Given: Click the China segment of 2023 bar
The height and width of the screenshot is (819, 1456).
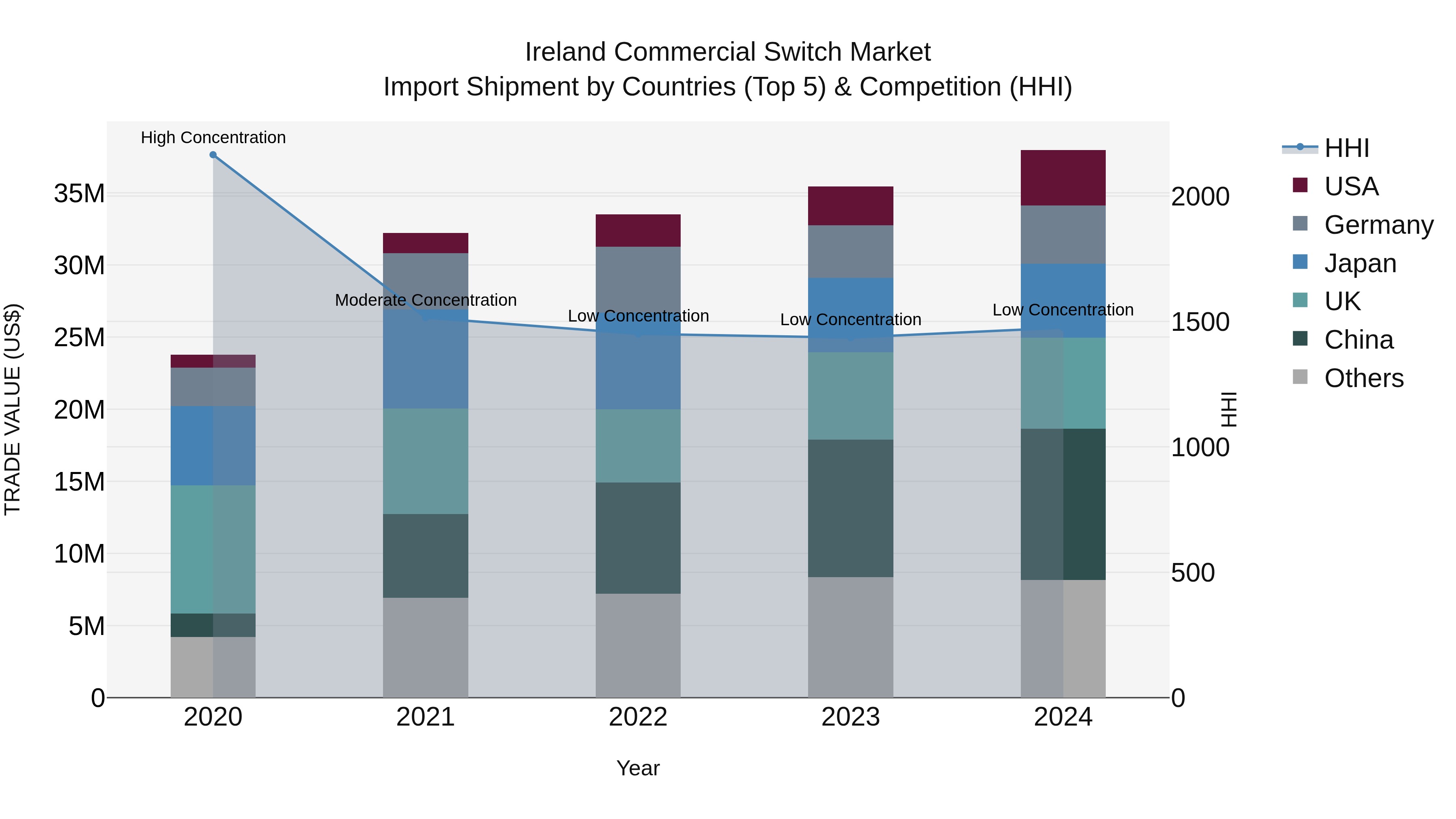Looking at the screenshot, I should click(x=850, y=508).
